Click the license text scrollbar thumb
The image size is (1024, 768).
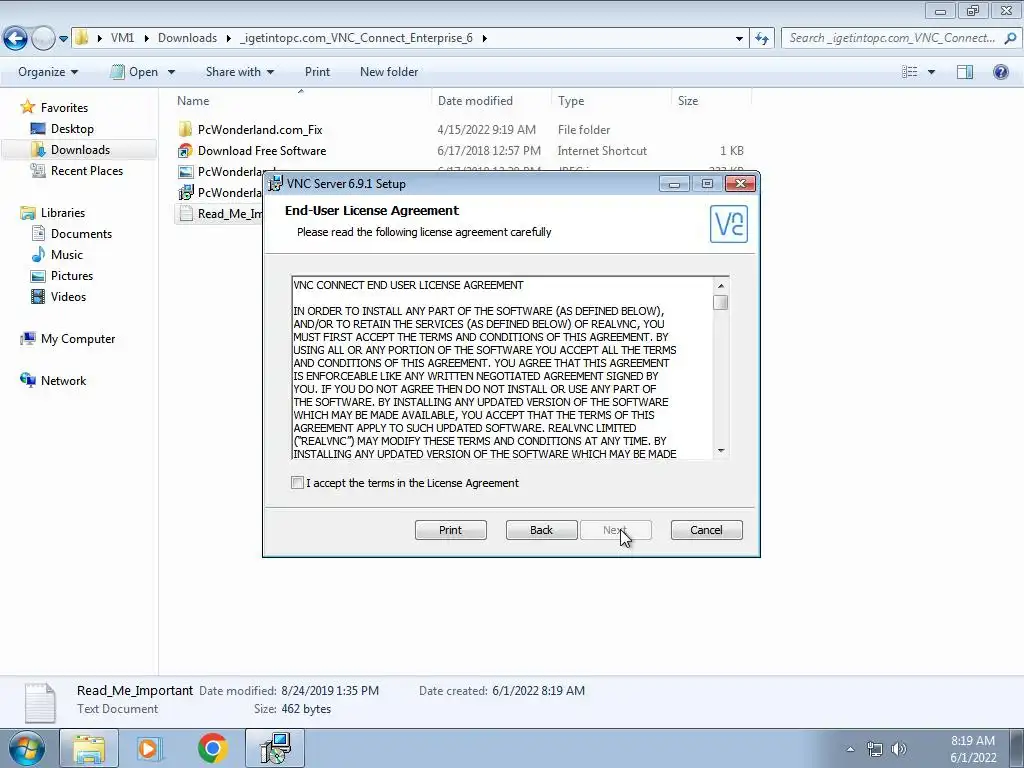point(721,302)
